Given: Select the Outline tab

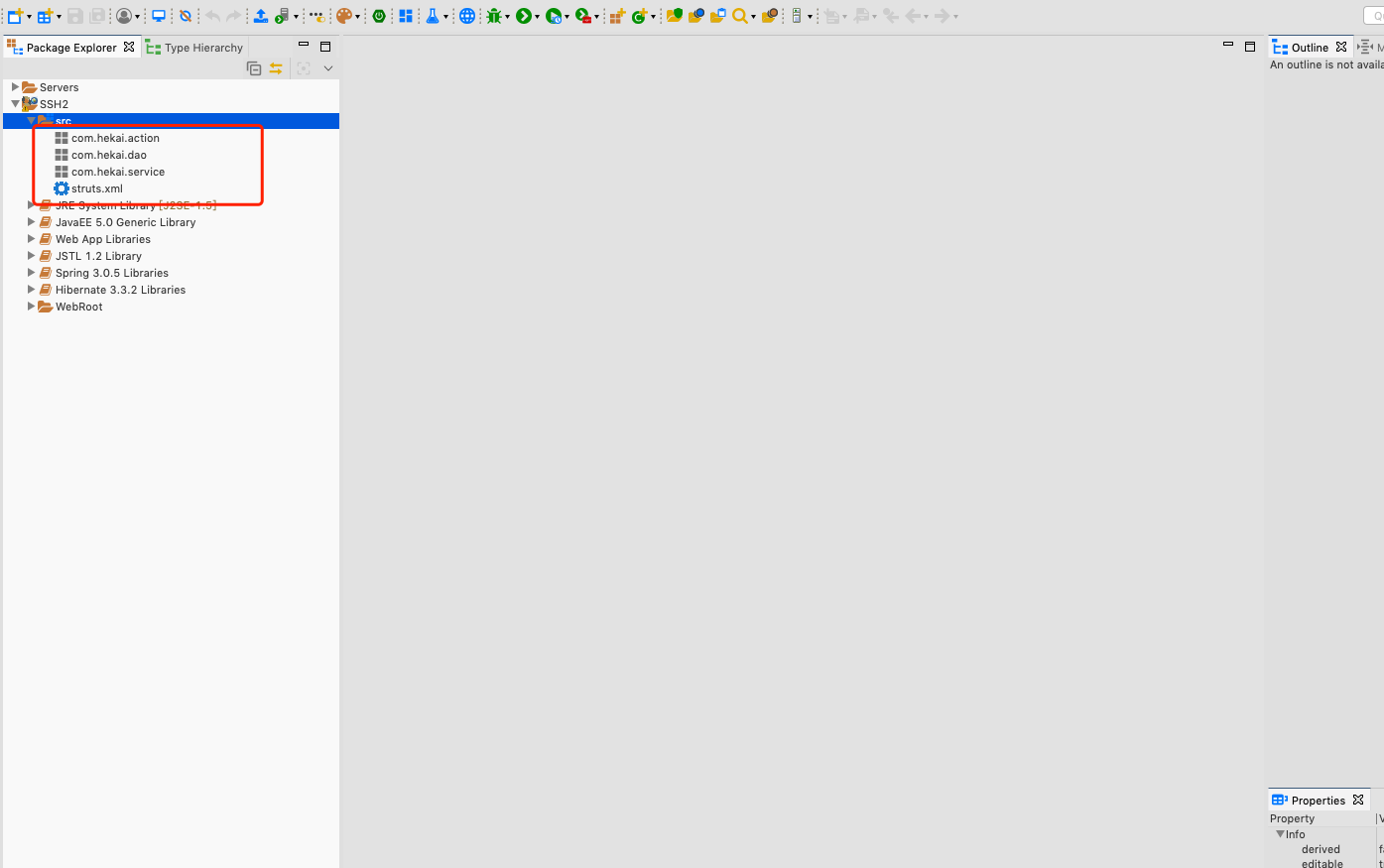Looking at the screenshot, I should (1309, 48).
